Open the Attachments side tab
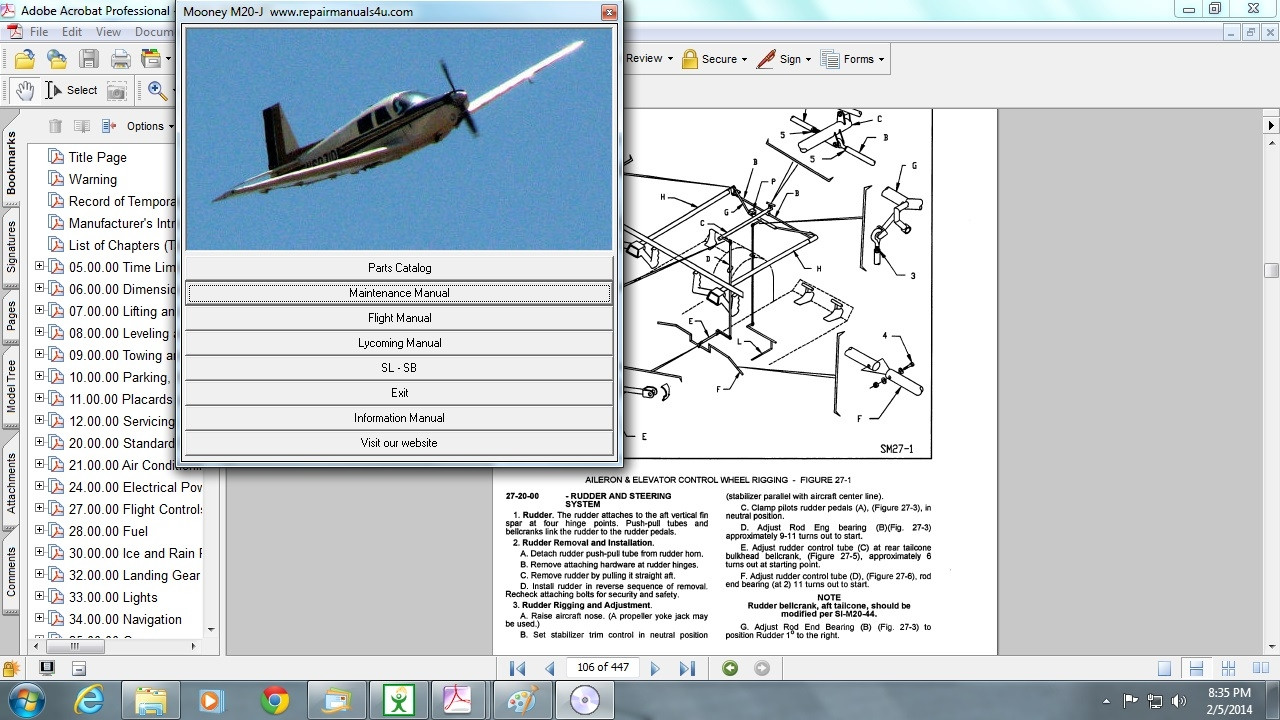Screen dimensions: 1280x720 [x=11, y=482]
